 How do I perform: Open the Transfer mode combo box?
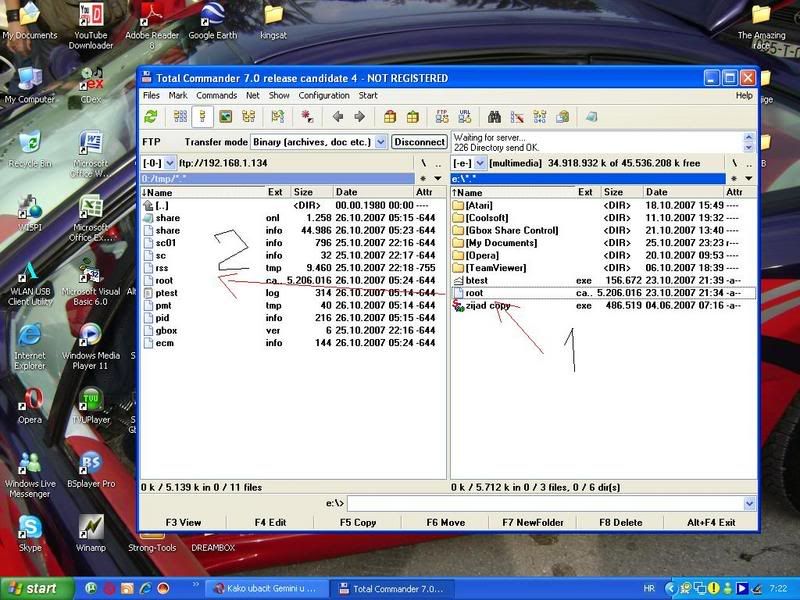(x=318, y=142)
